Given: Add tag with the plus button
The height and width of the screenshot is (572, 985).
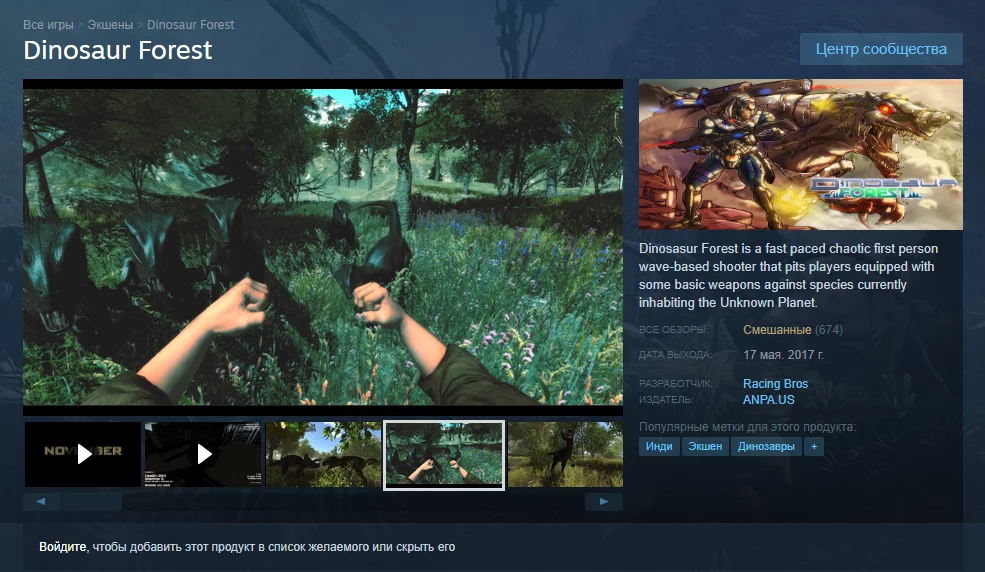Looking at the screenshot, I should click(814, 446).
